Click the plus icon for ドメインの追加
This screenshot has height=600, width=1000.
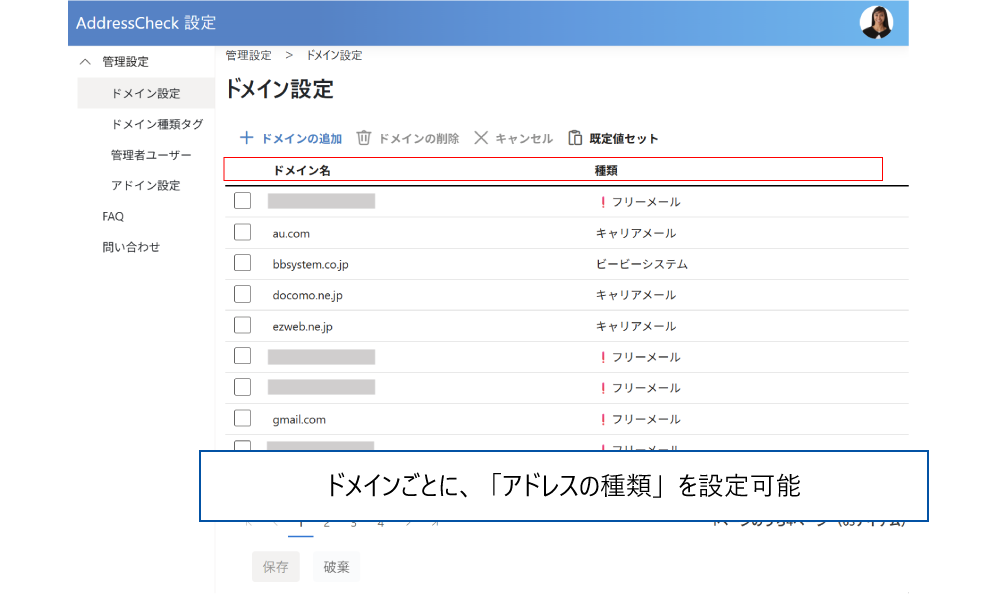click(x=246, y=138)
